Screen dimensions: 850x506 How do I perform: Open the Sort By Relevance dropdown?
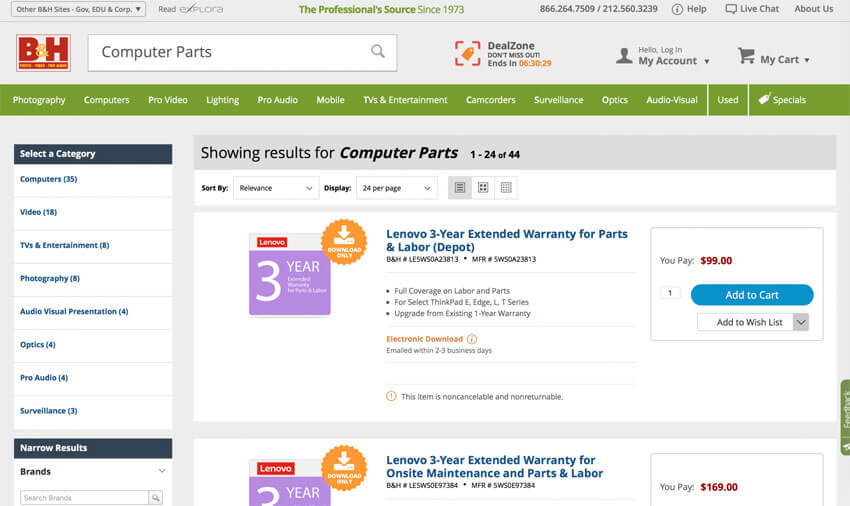[x=276, y=188]
